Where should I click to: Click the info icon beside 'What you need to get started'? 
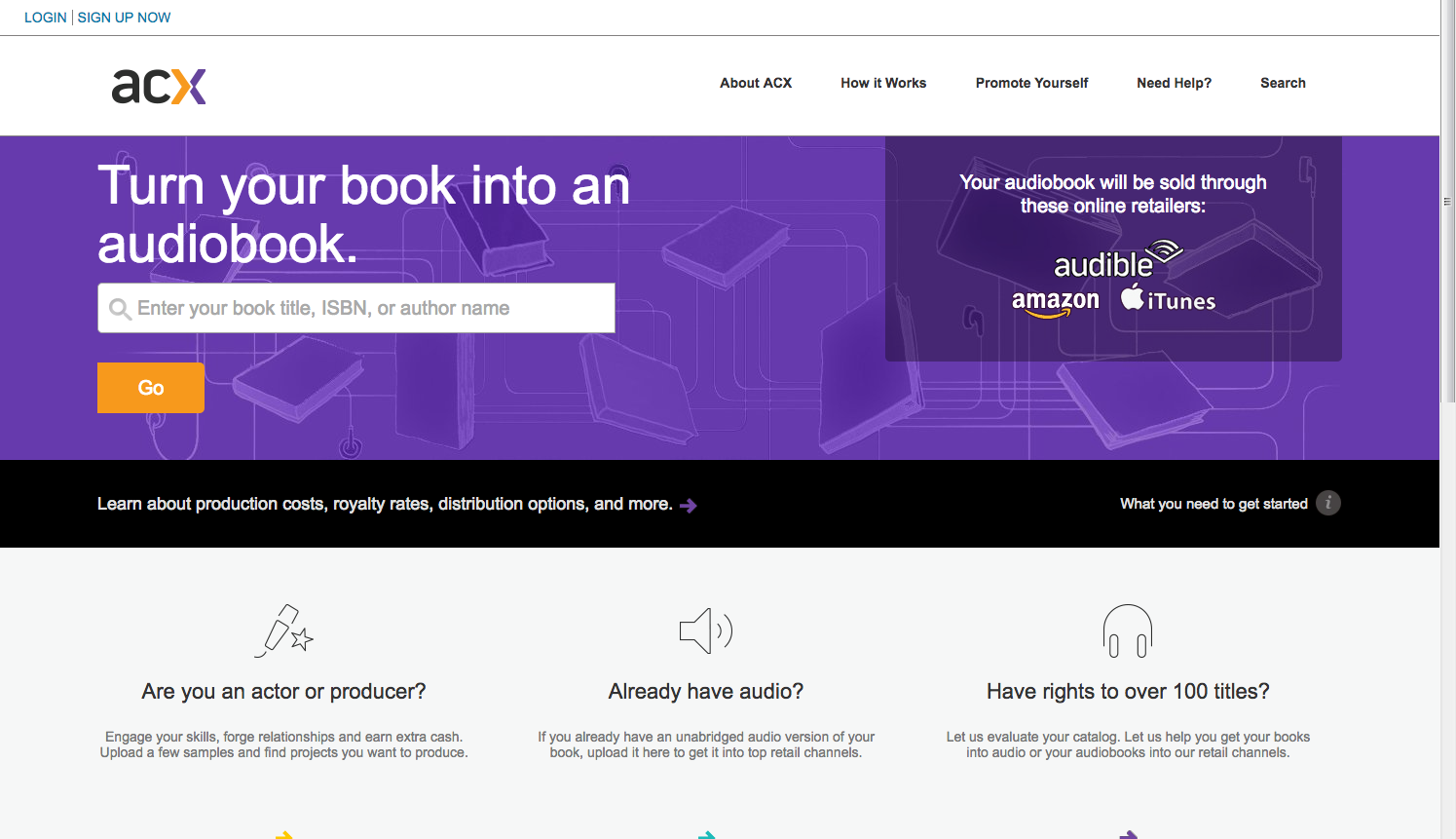[x=1328, y=503]
